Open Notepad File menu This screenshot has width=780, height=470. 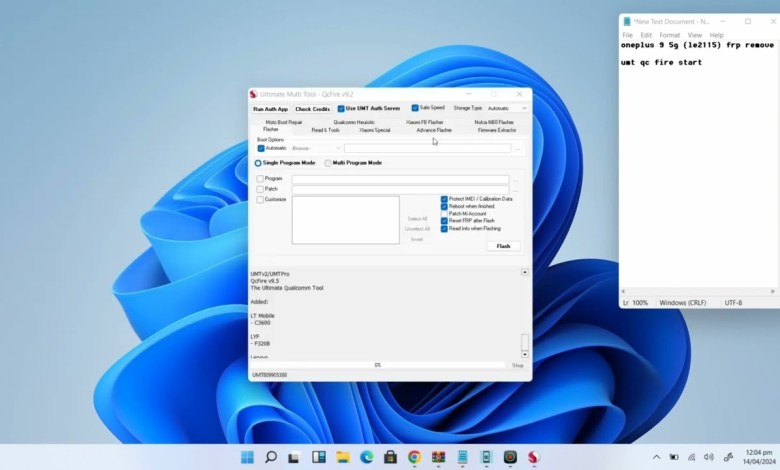(x=627, y=35)
